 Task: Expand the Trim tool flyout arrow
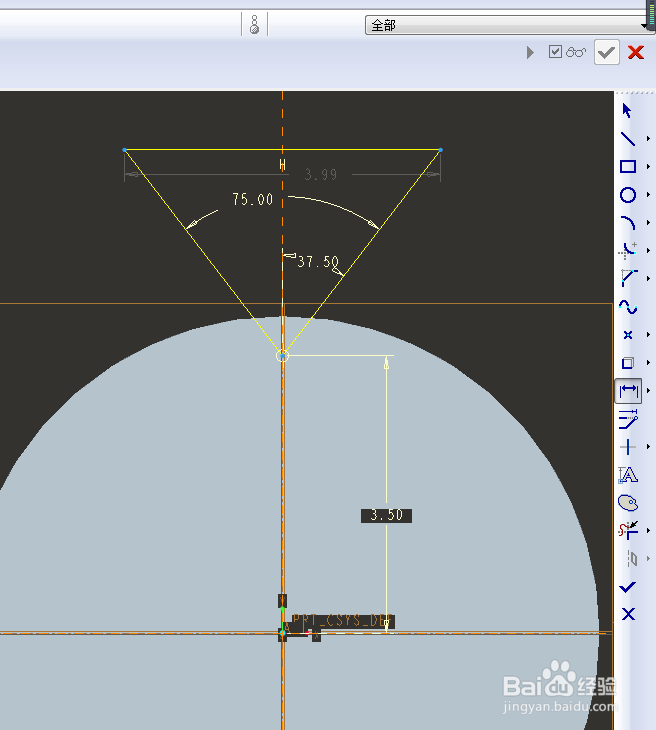click(x=648, y=531)
